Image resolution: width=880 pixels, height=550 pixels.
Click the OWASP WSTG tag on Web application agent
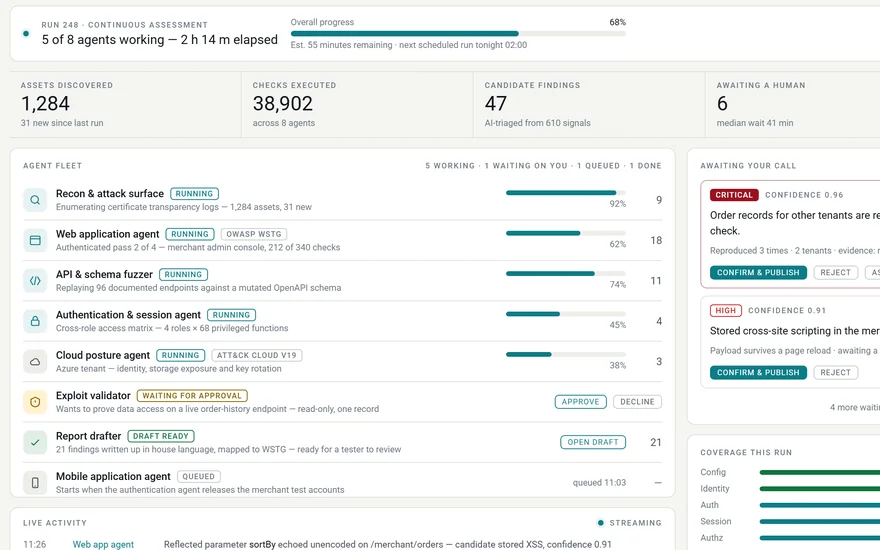coord(254,234)
